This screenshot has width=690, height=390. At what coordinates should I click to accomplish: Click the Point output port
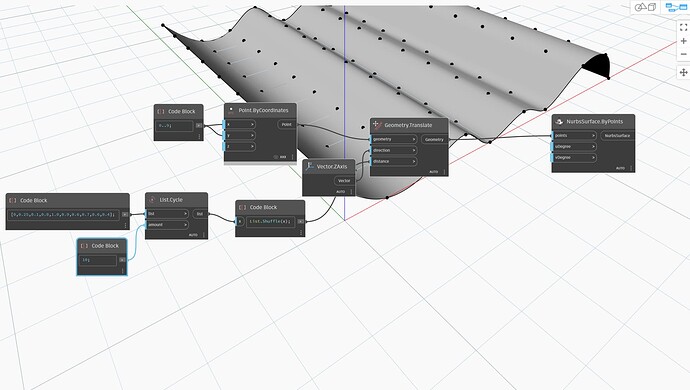click(286, 125)
